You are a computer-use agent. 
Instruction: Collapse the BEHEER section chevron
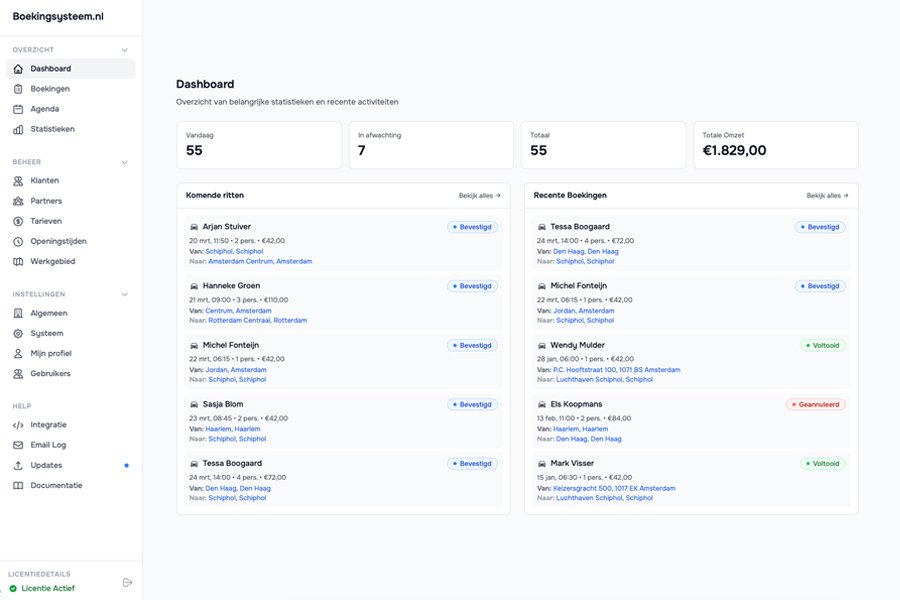pos(124,160)
